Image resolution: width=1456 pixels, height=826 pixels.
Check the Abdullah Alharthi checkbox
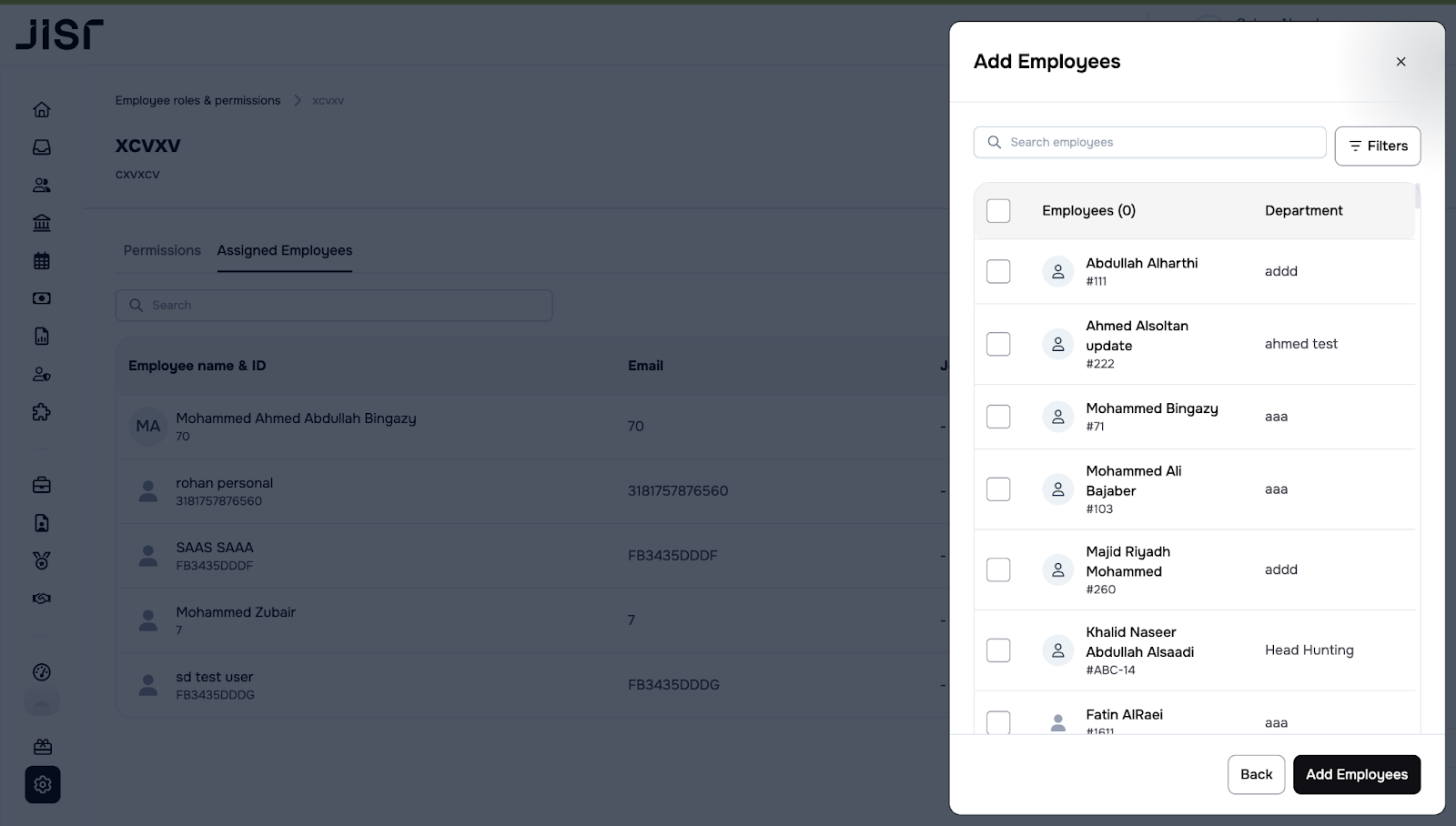(x=998, y=271)
